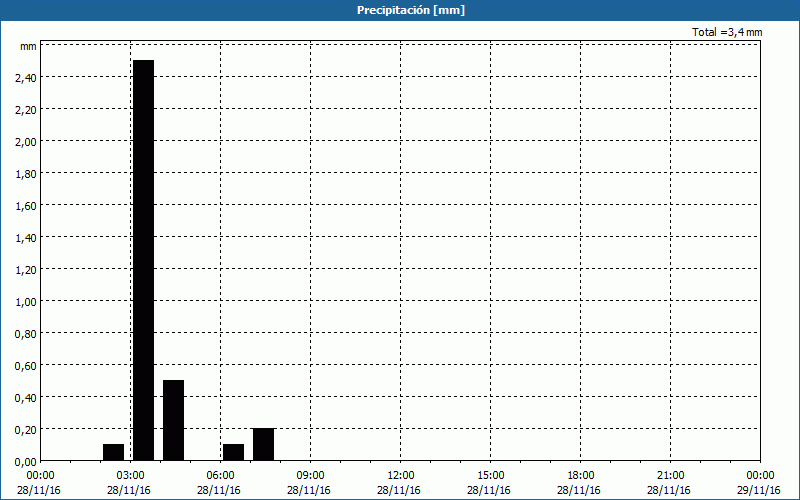Select the 1,00 value on y-axis
Viewport: 800px width, 500px height.
pos(26,301)
